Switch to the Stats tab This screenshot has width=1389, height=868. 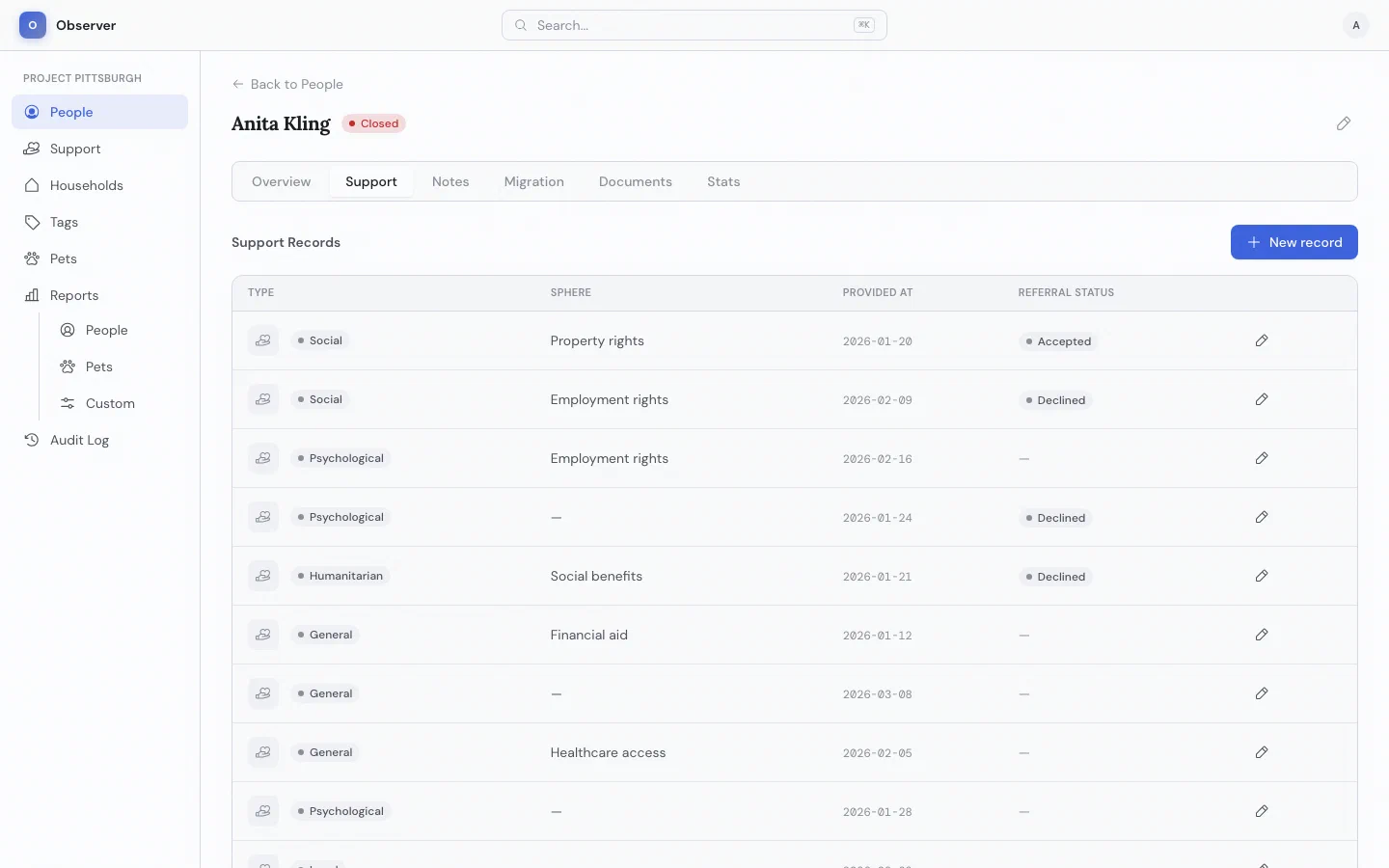click(x=723, y=181)
